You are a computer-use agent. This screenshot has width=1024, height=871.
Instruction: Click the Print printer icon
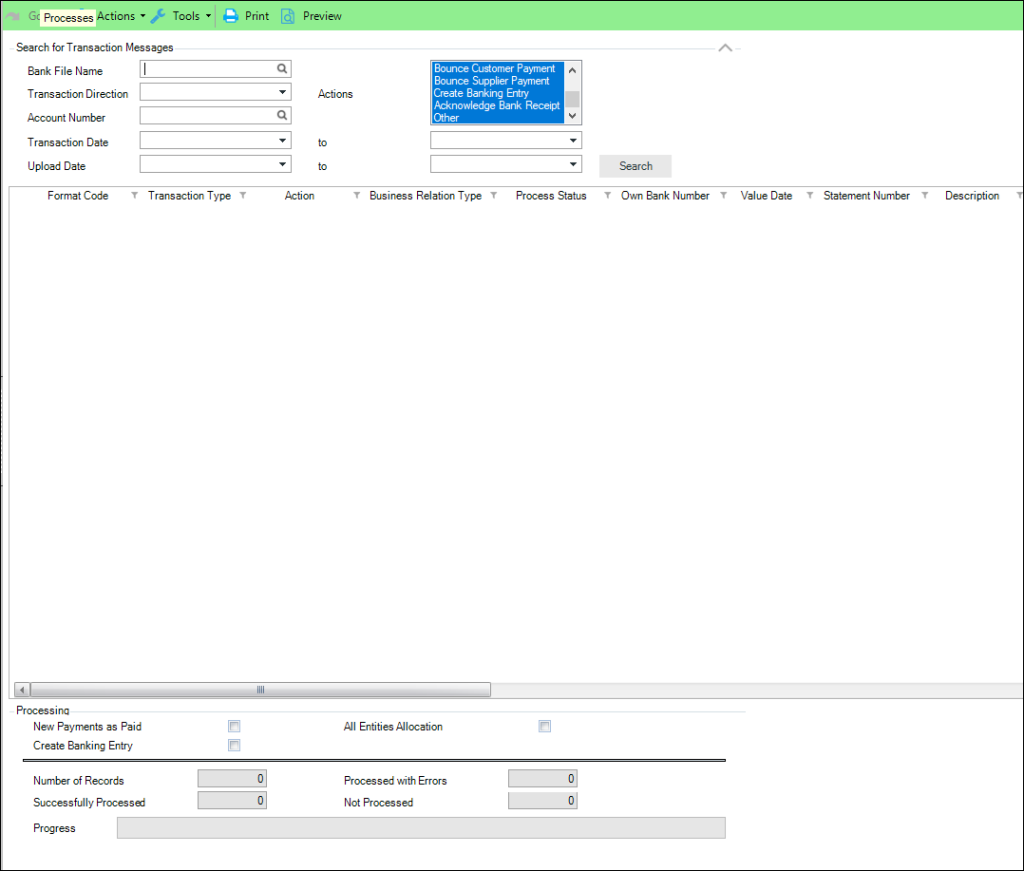click(x=230, y=16)
